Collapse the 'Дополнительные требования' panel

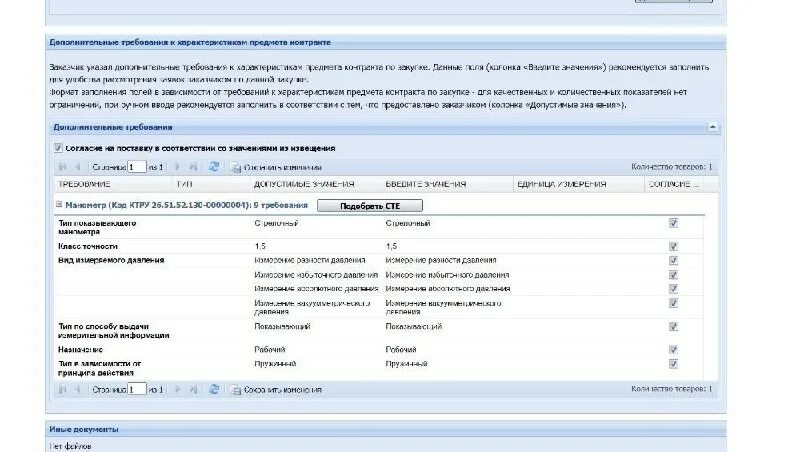712,127
